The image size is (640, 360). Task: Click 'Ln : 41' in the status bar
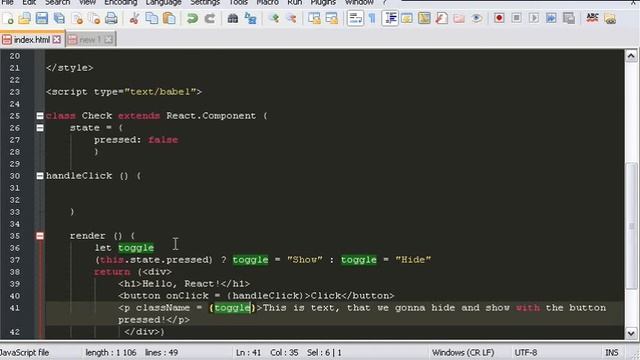(x=248, y=352)
